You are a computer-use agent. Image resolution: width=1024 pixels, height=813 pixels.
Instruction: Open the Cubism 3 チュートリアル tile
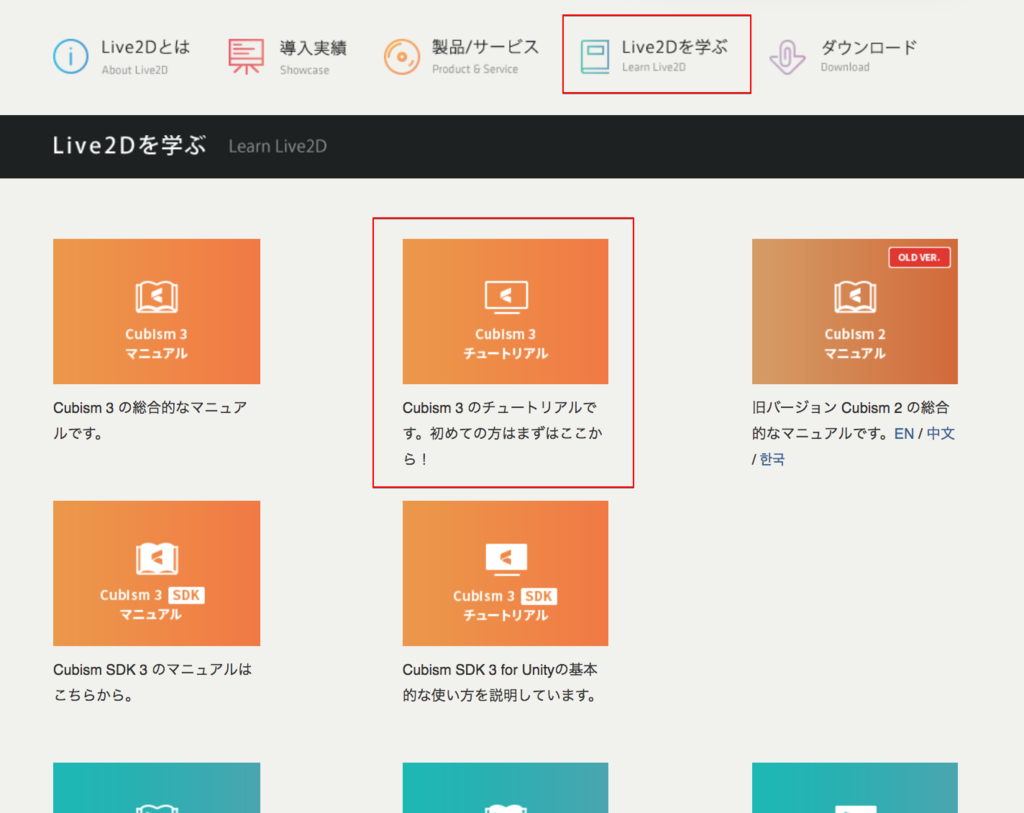tap(505, 311)
